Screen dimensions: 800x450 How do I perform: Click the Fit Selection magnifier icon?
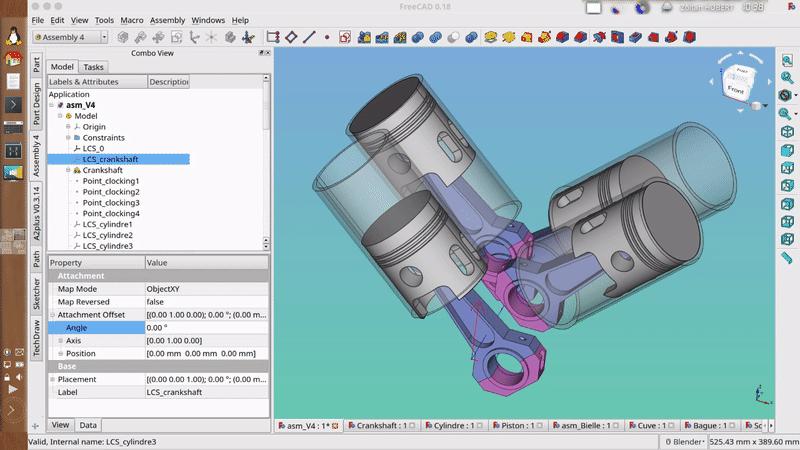(x=787, y=78)
